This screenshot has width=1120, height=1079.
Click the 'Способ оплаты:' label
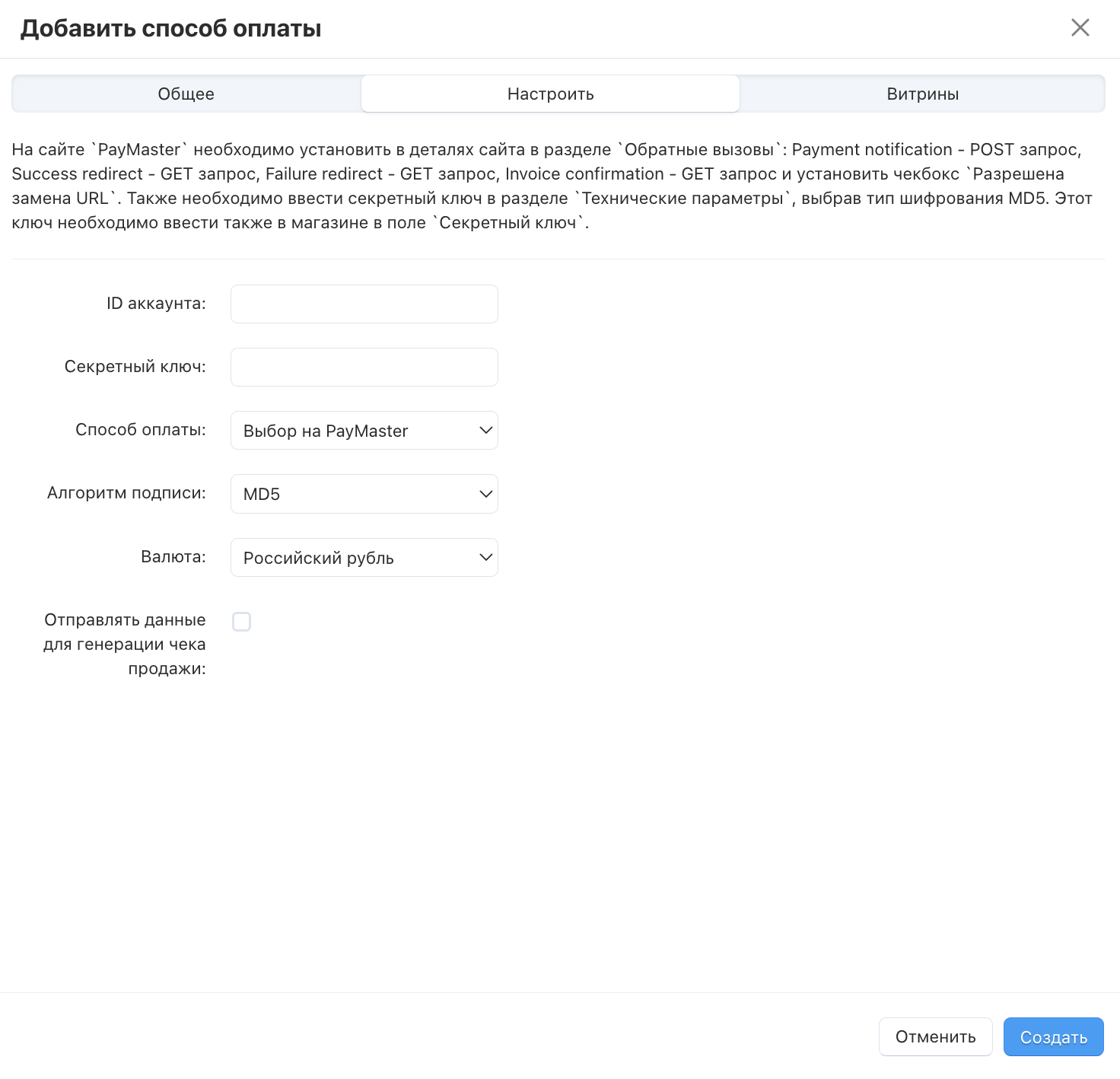140,430
